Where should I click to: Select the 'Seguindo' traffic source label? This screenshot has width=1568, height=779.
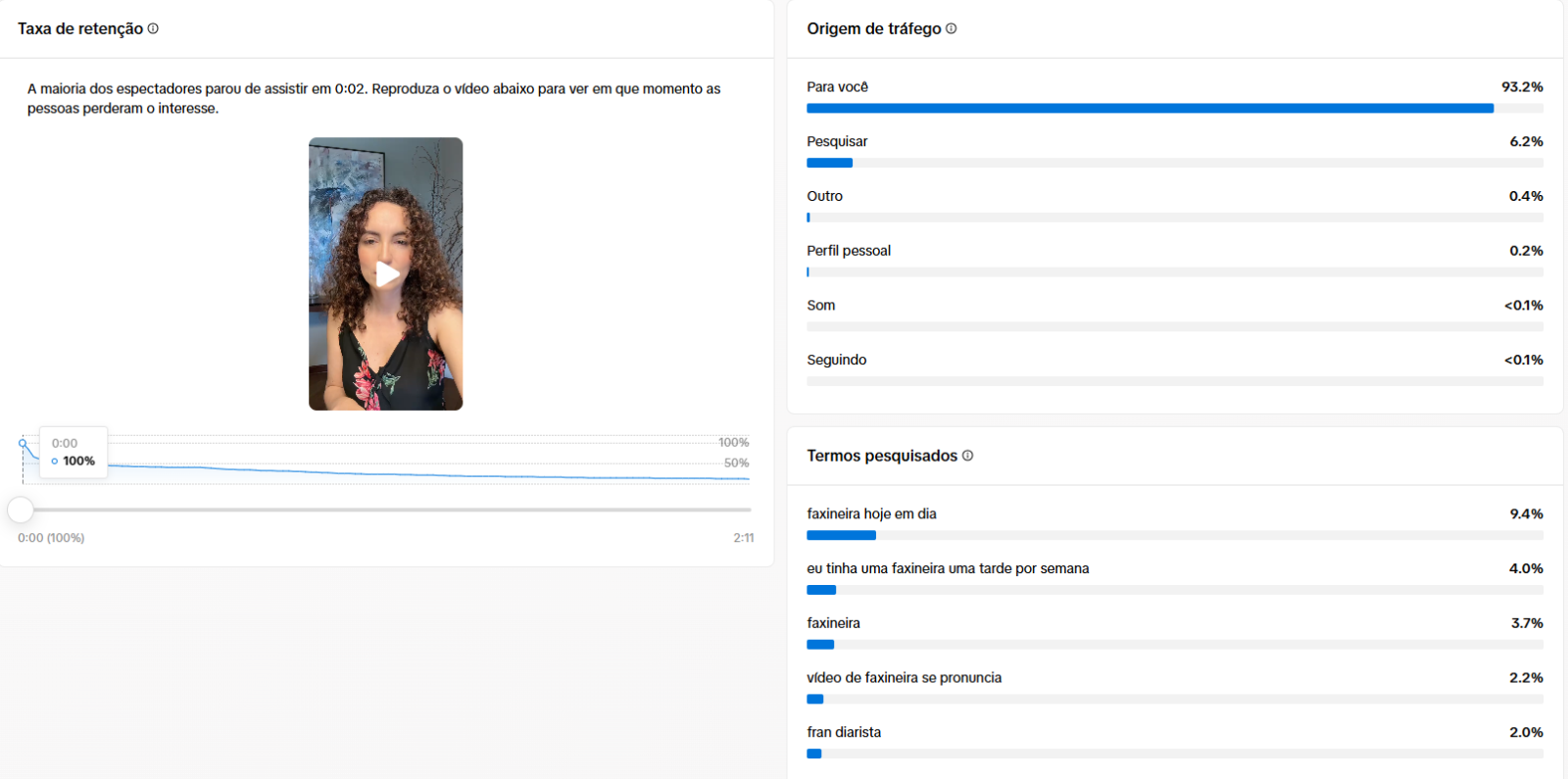[x=837, y=361]
